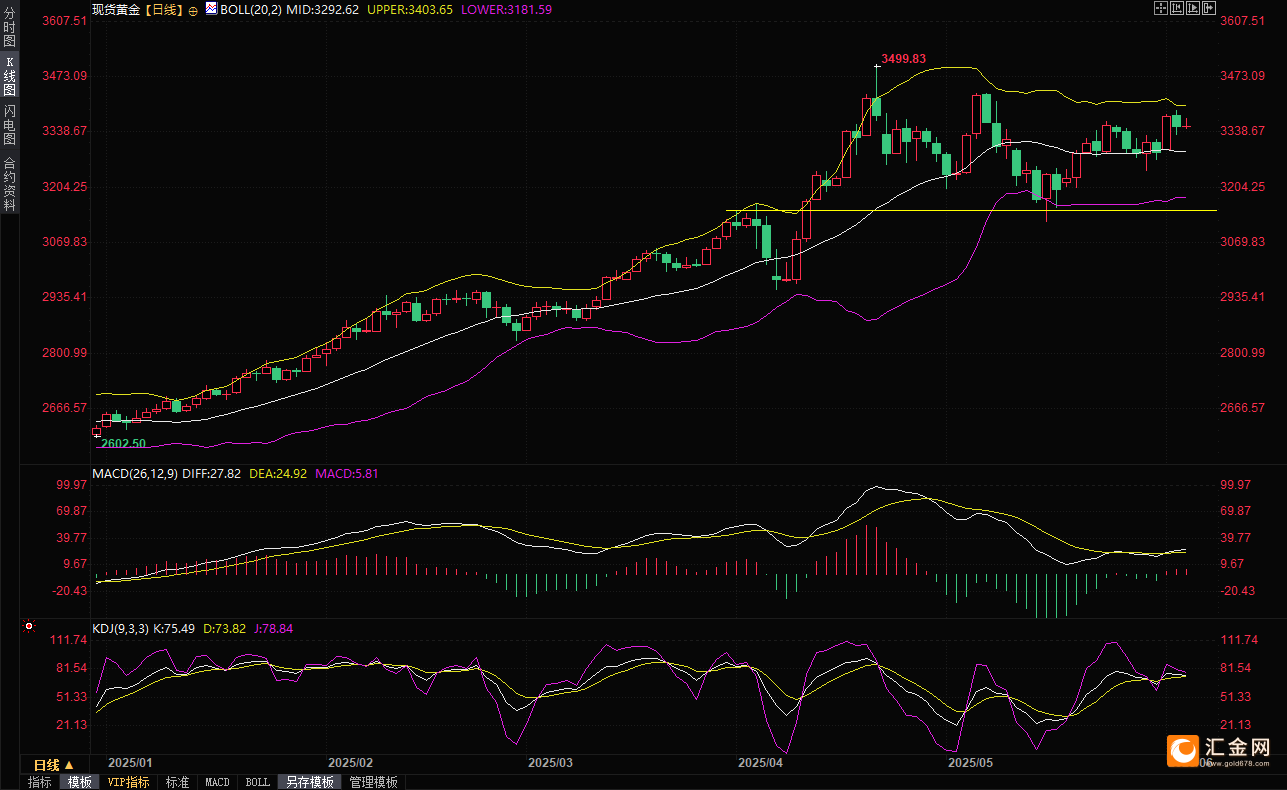Click the right axis 3473.09 price label
Viewport: 1287px width, 790px height.
tap(1243, 76)
